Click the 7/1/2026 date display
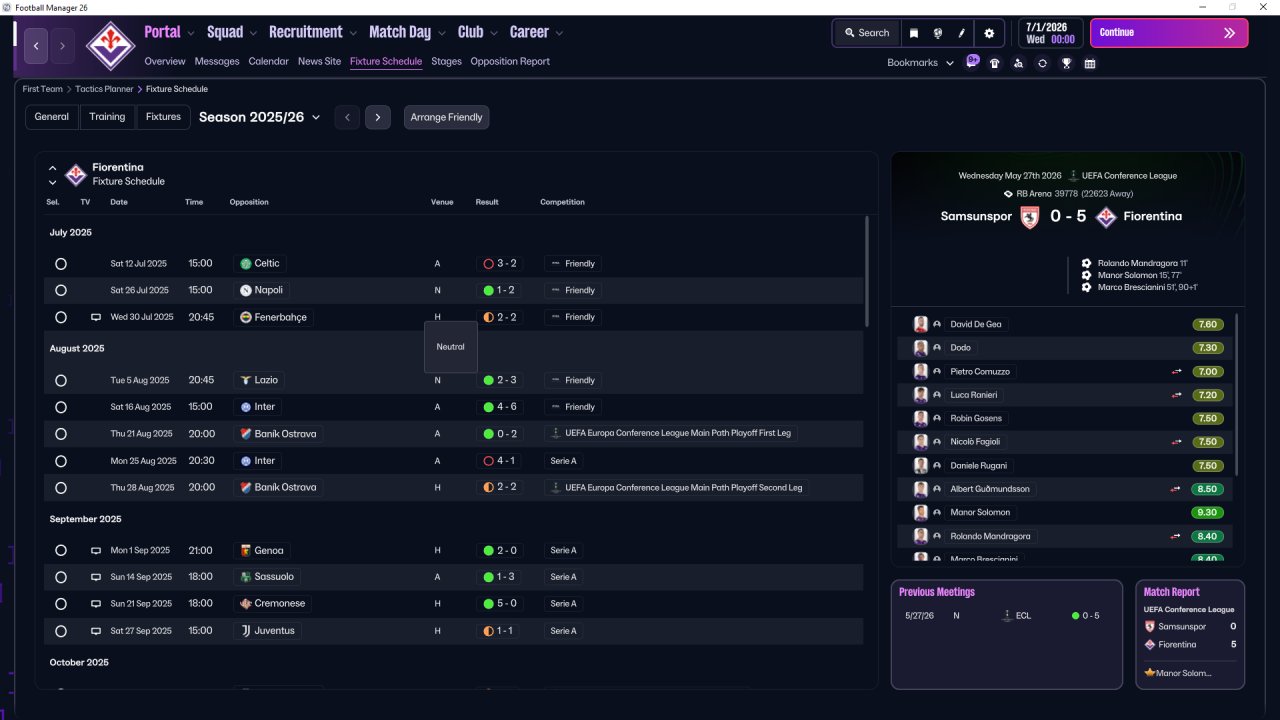Screen dimensions: 1280x720 [1050, 33]
